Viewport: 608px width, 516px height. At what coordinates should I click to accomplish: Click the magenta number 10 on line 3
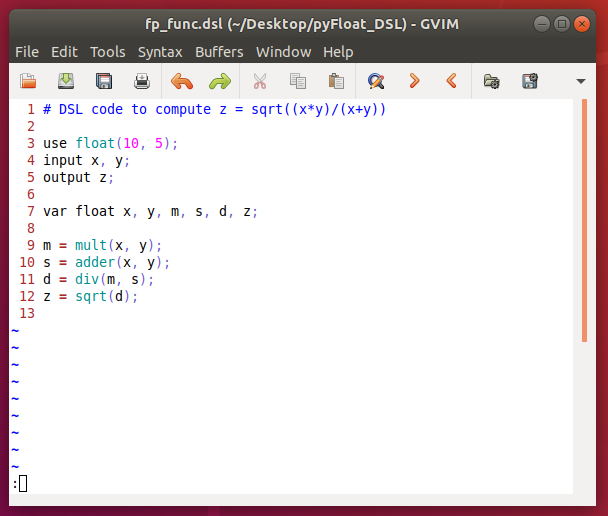[x=131, y=143]
